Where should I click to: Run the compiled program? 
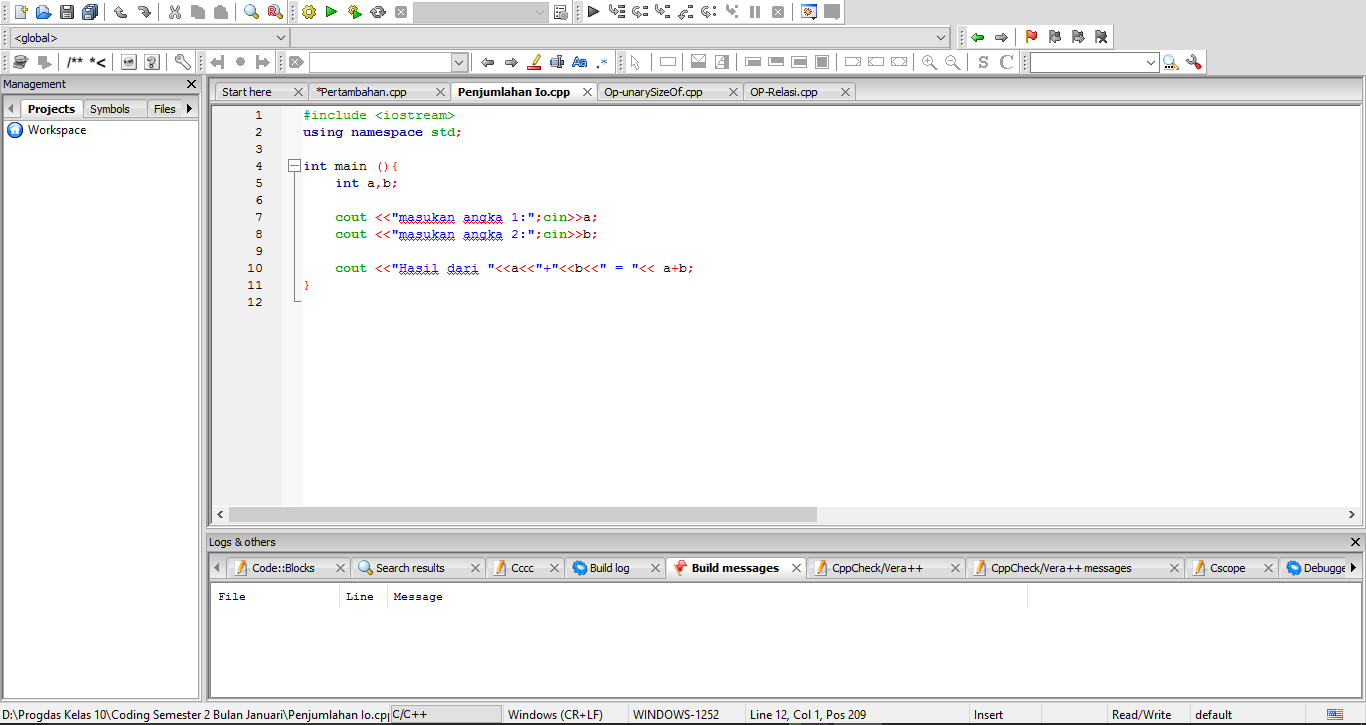(x=330, y=12)
